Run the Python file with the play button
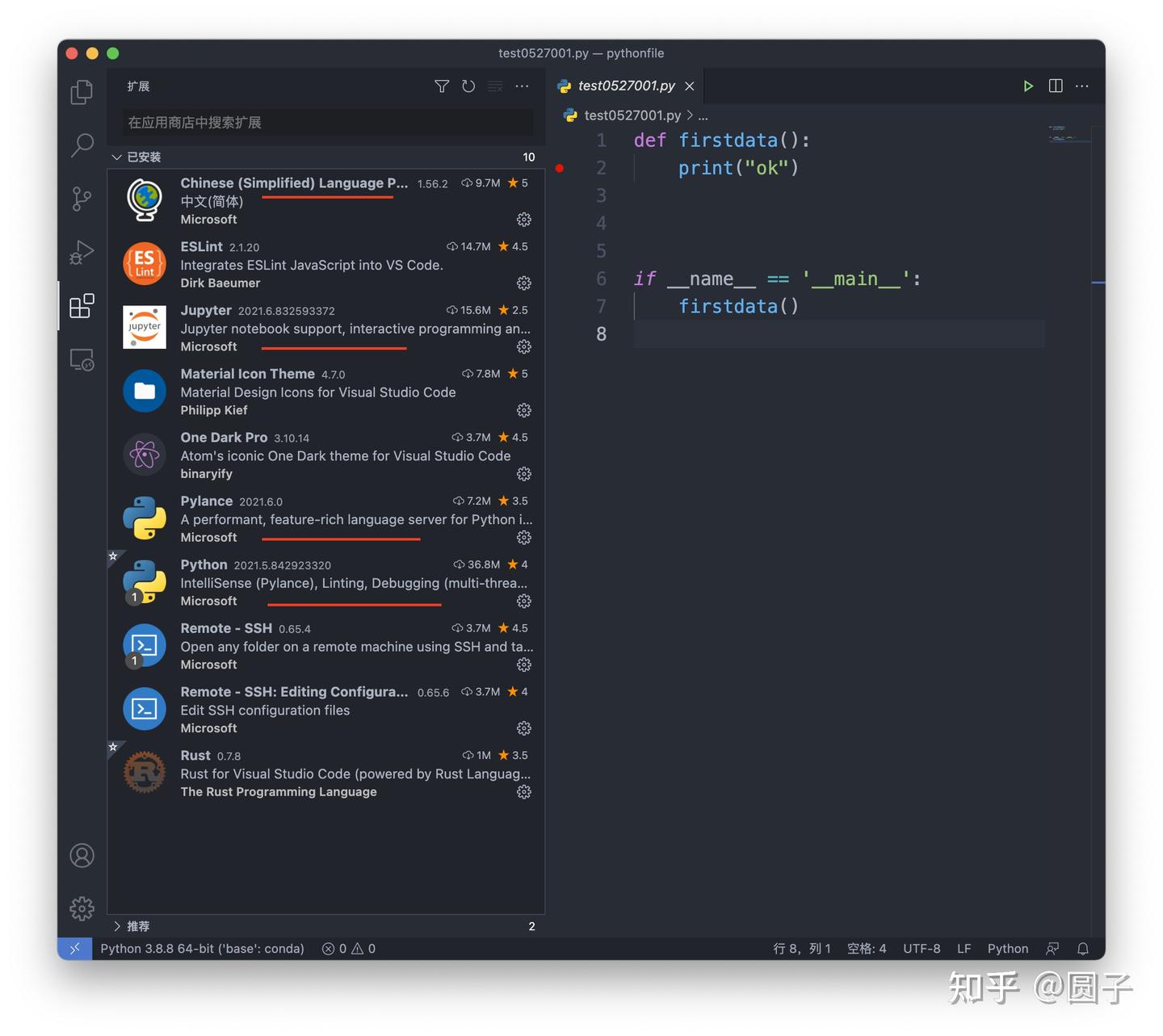The height and width of the screenshot is (1036, 1163). coord(1028,86)
